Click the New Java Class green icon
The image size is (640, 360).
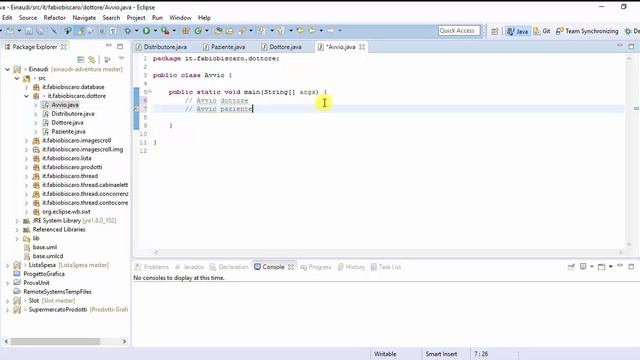[x=198, y=31]
